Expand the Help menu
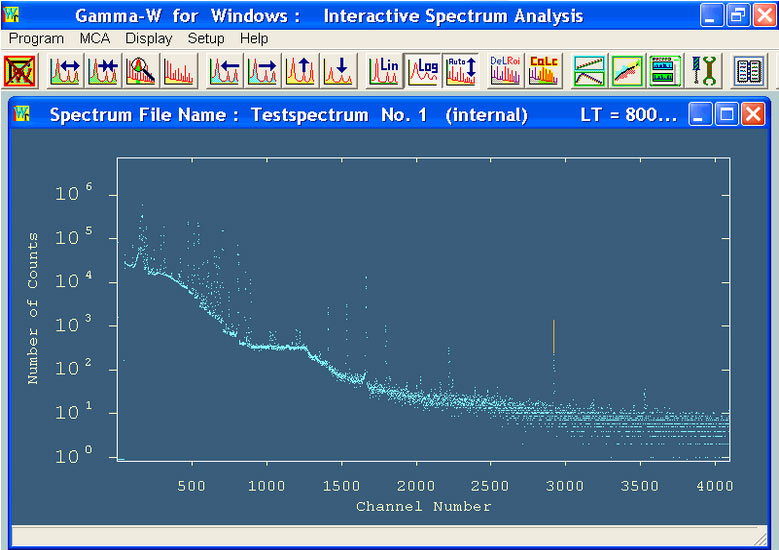 pyautogui.click(x=254, y=38)
